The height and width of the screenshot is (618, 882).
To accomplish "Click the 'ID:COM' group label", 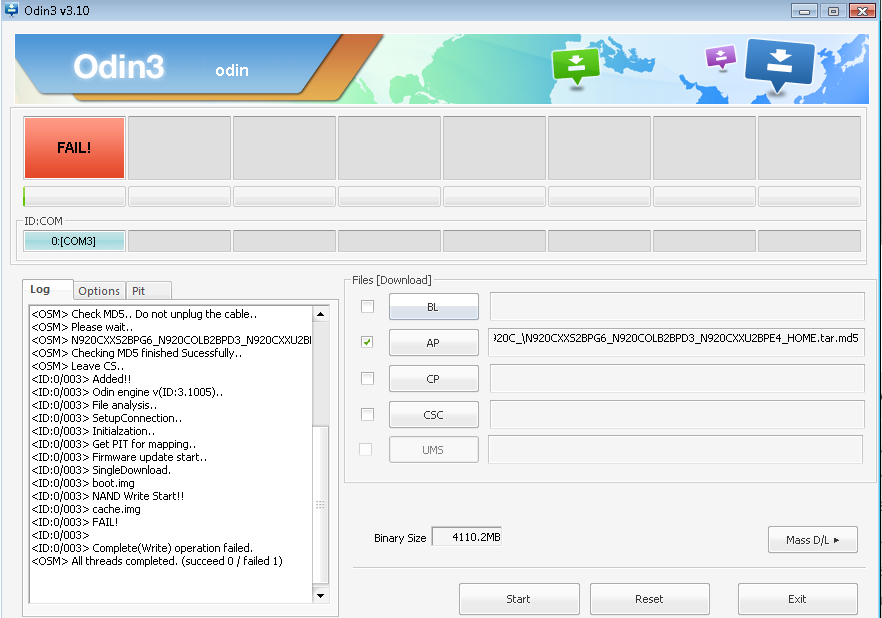I will (x=43, y=221).
